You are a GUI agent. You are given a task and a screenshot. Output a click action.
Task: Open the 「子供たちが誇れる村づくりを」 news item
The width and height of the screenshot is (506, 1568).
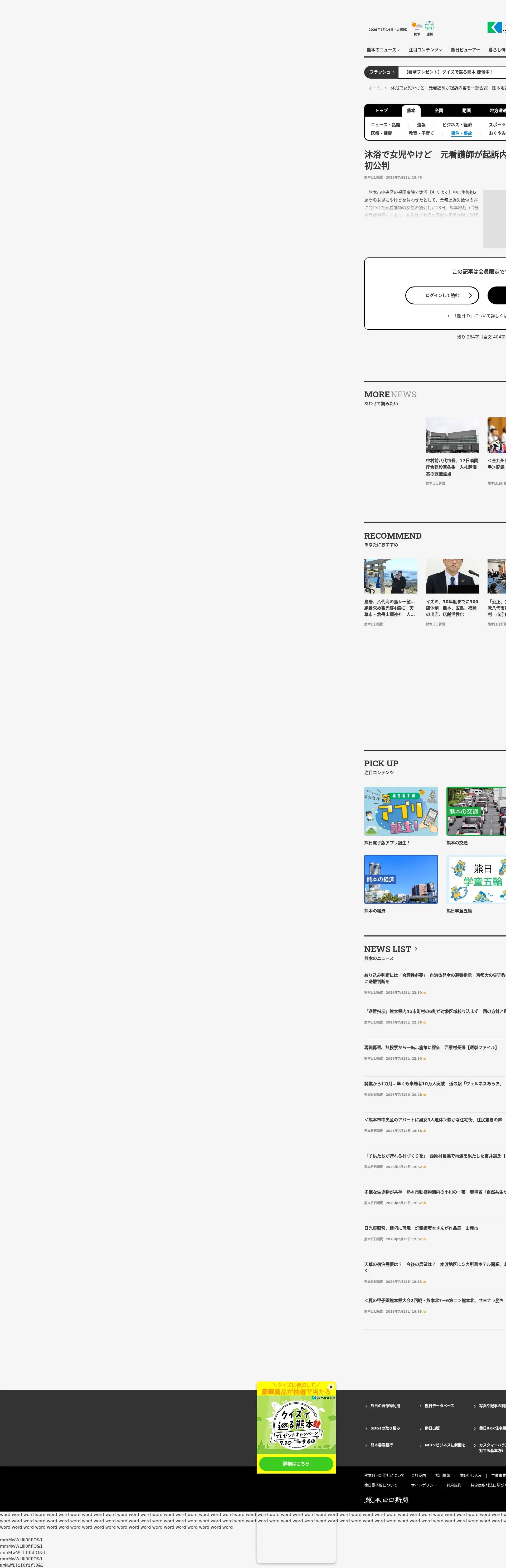pos(435,1156)
